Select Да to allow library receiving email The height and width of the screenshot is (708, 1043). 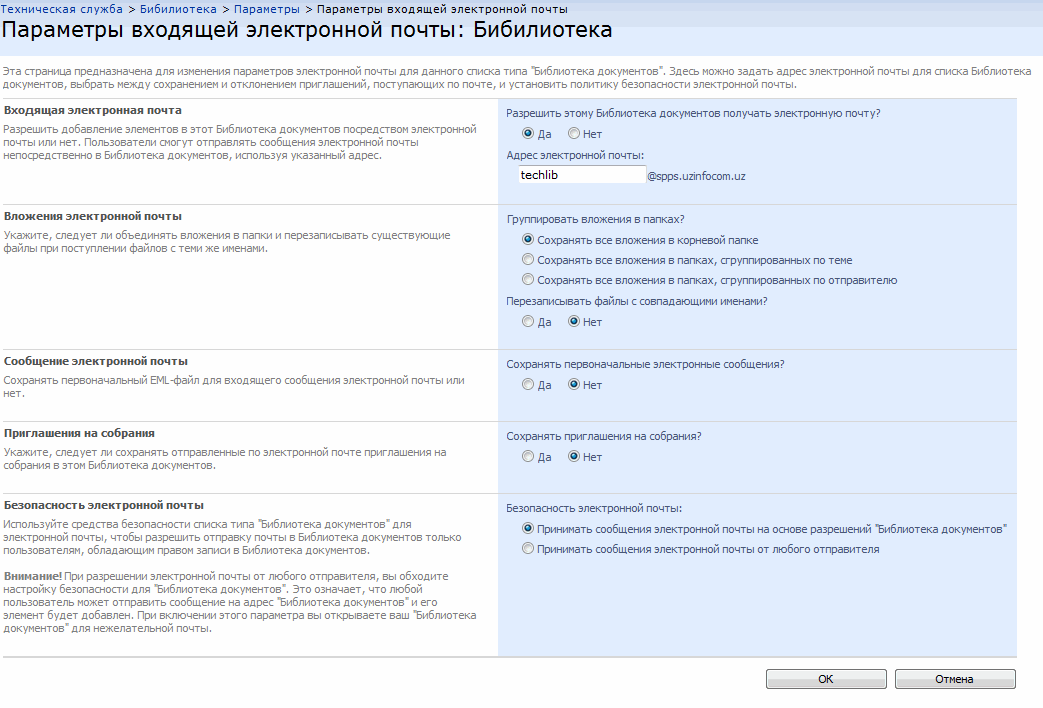(528, 134)
